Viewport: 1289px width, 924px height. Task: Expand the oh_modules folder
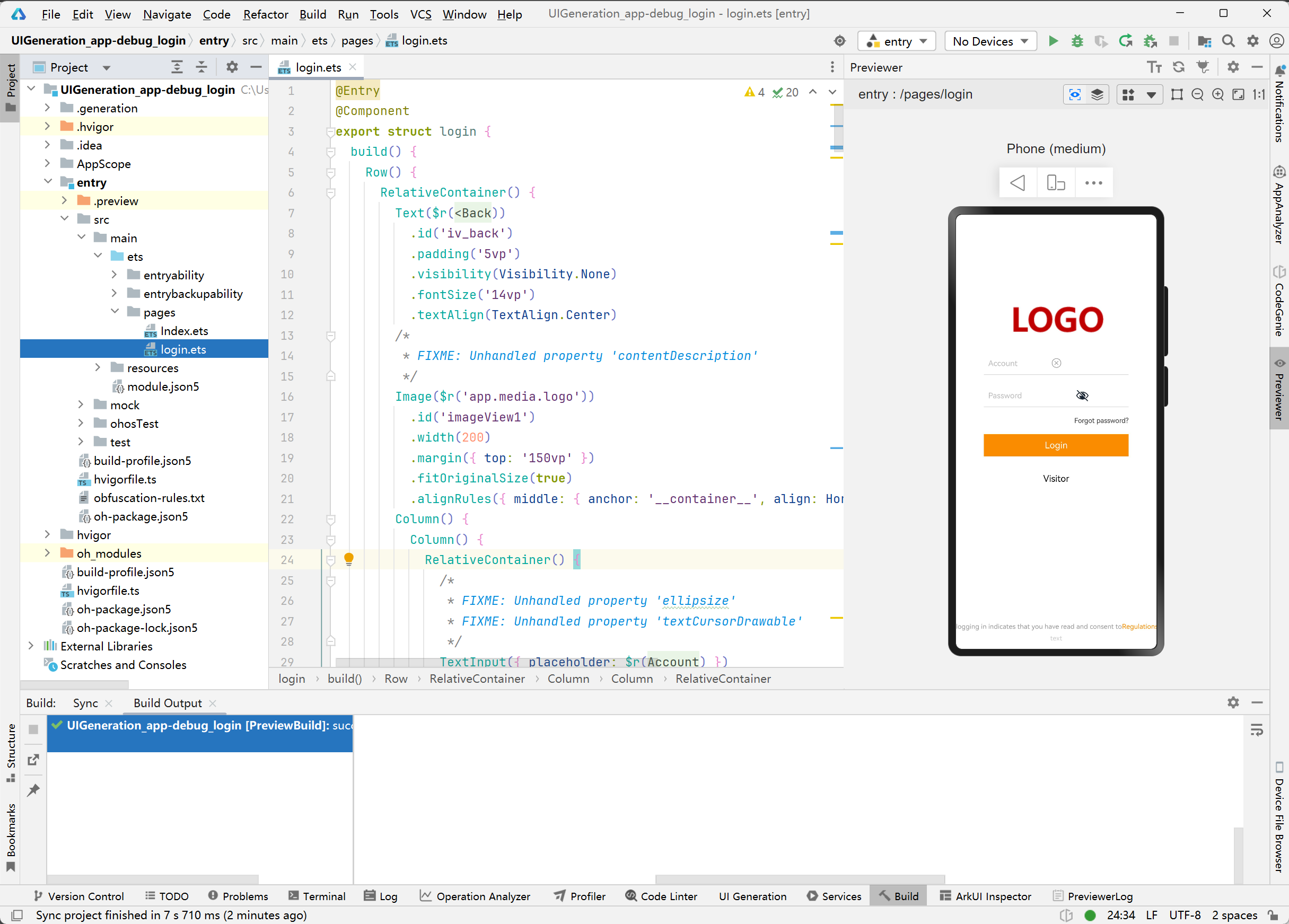click(x=47, y=553)
